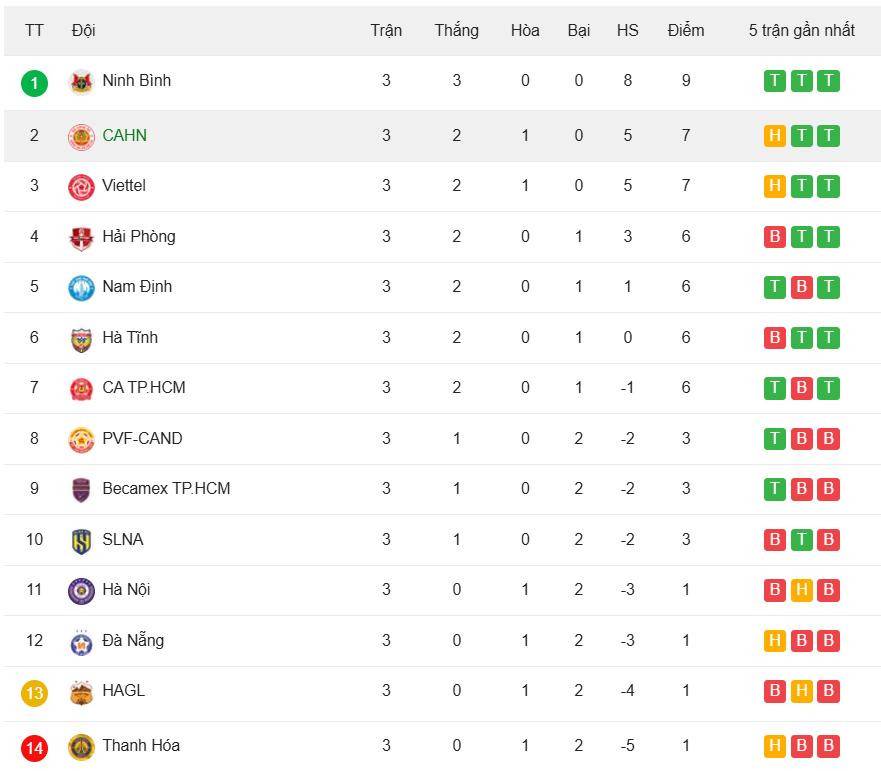Click the Hải Phòng club crest
The image size is (881, 771).
click(81, 238)
